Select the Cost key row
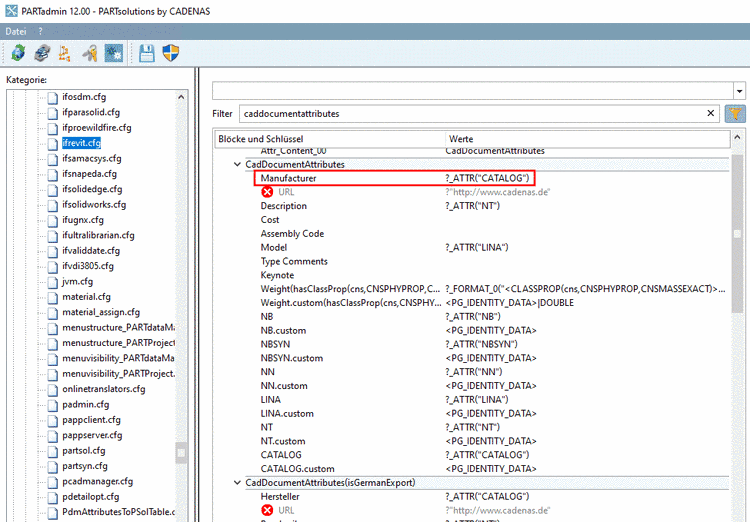Viewport: 750px width, 522px height. point(270,220)
